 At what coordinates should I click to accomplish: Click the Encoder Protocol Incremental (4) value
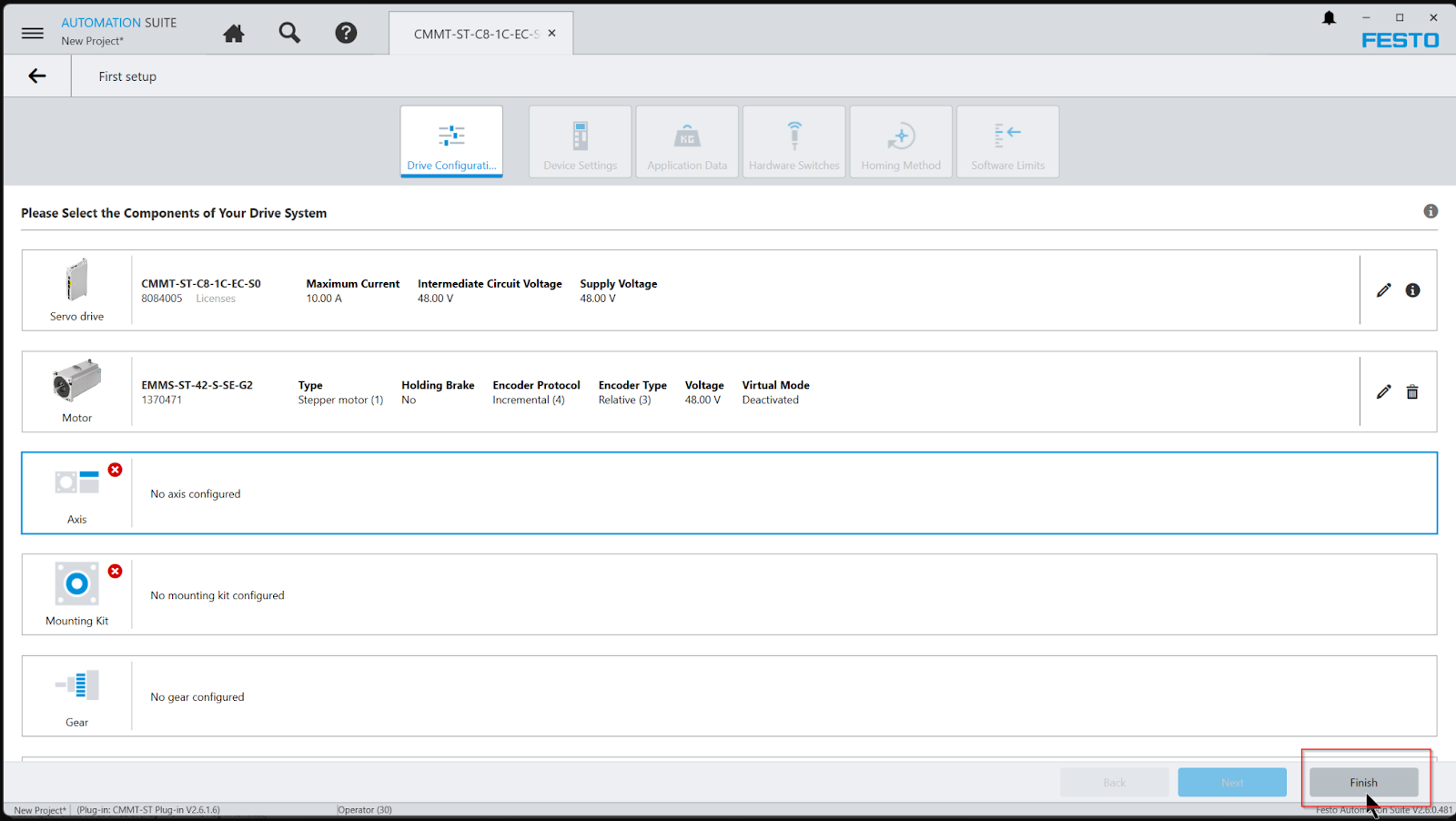point(528,400)
